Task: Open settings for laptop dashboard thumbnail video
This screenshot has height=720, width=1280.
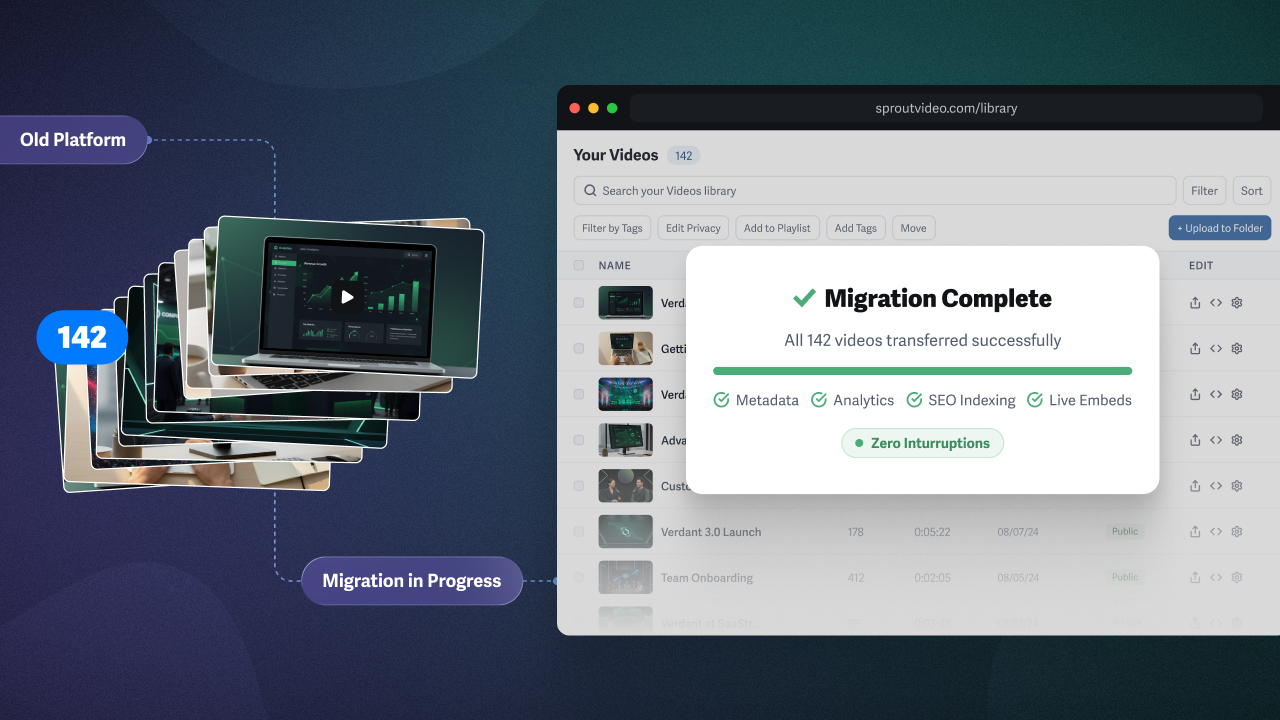Action: coord(1237,303)
